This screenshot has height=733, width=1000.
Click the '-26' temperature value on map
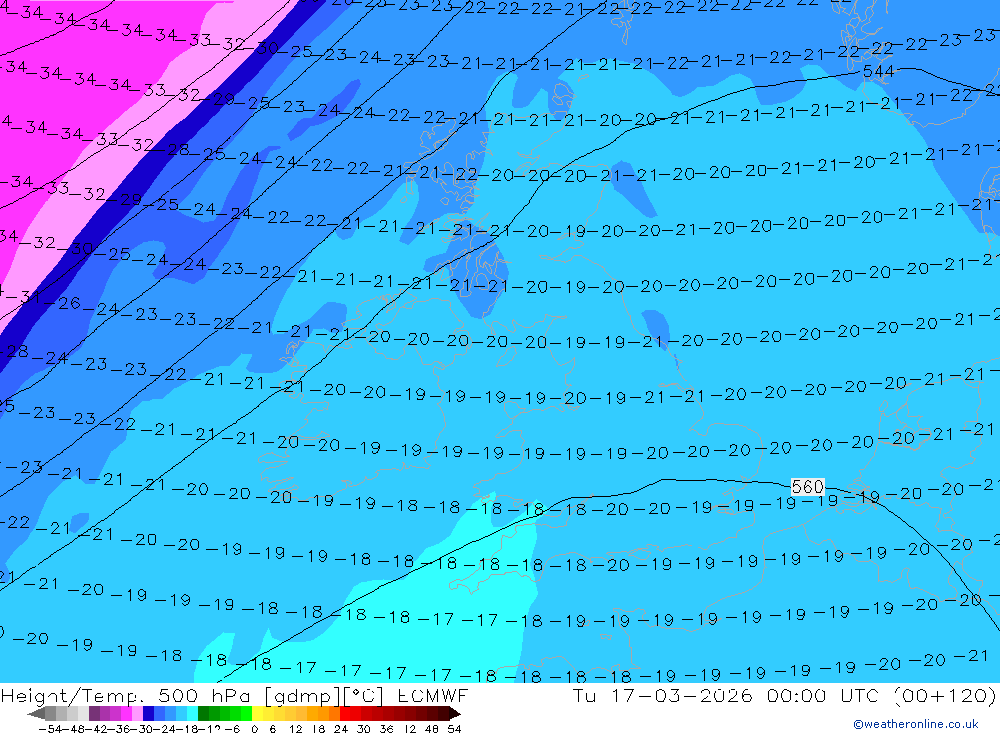64,303
